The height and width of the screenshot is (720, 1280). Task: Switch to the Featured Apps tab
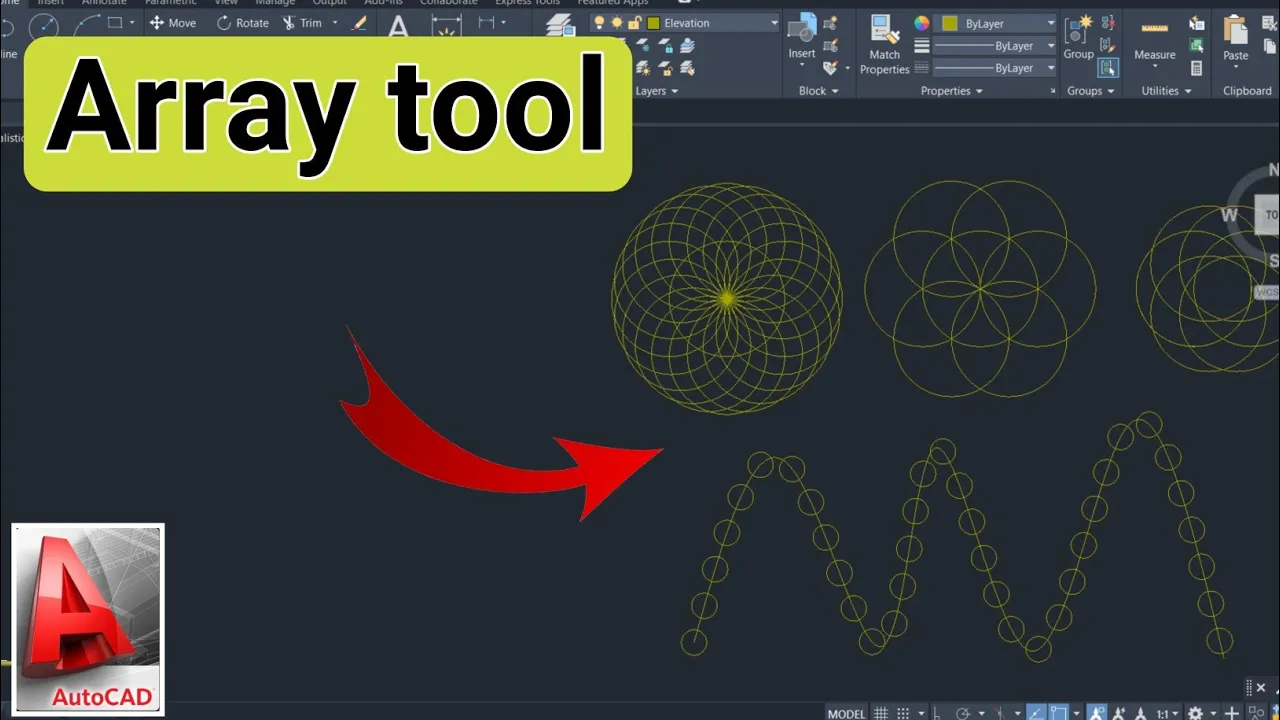point(613,3)
